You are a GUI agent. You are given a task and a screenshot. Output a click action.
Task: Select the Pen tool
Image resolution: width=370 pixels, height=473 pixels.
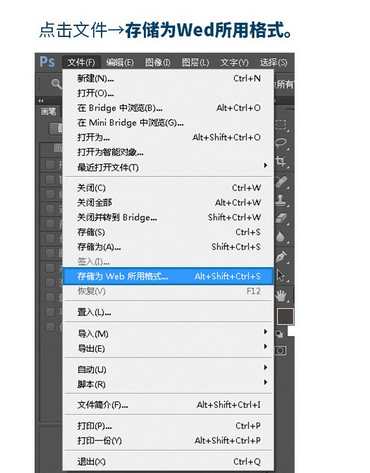point(281,257)
